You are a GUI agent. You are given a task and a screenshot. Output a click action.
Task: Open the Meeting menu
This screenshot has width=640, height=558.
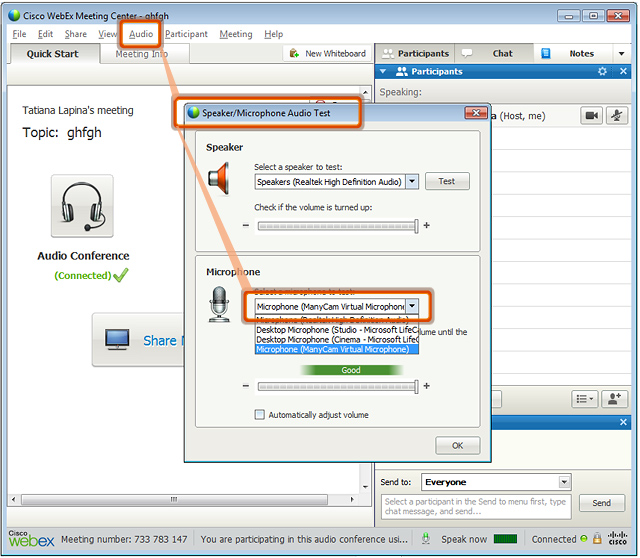point(236,34)
